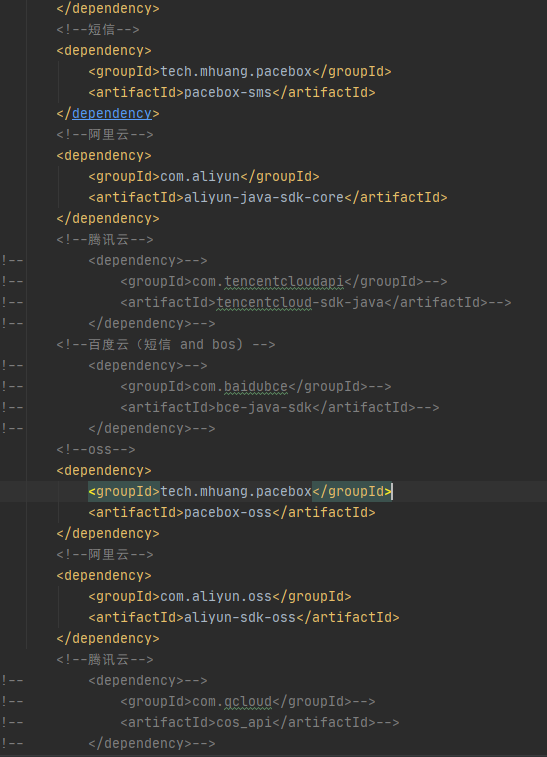
Task: Click the groupId com.aliyun line
Action: [204, 177]
